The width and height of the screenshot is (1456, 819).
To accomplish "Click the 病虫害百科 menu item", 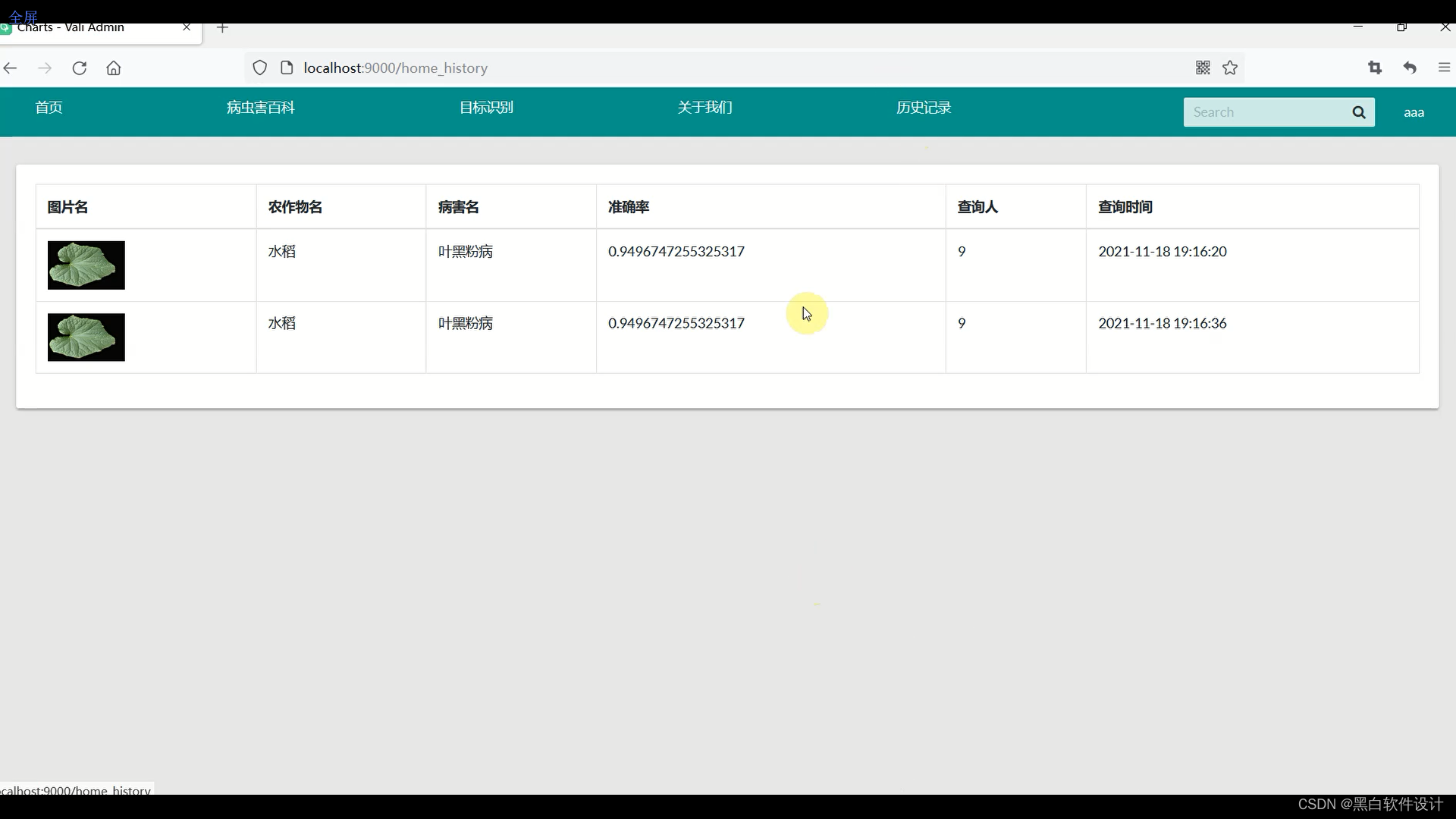I will [260, 107].
